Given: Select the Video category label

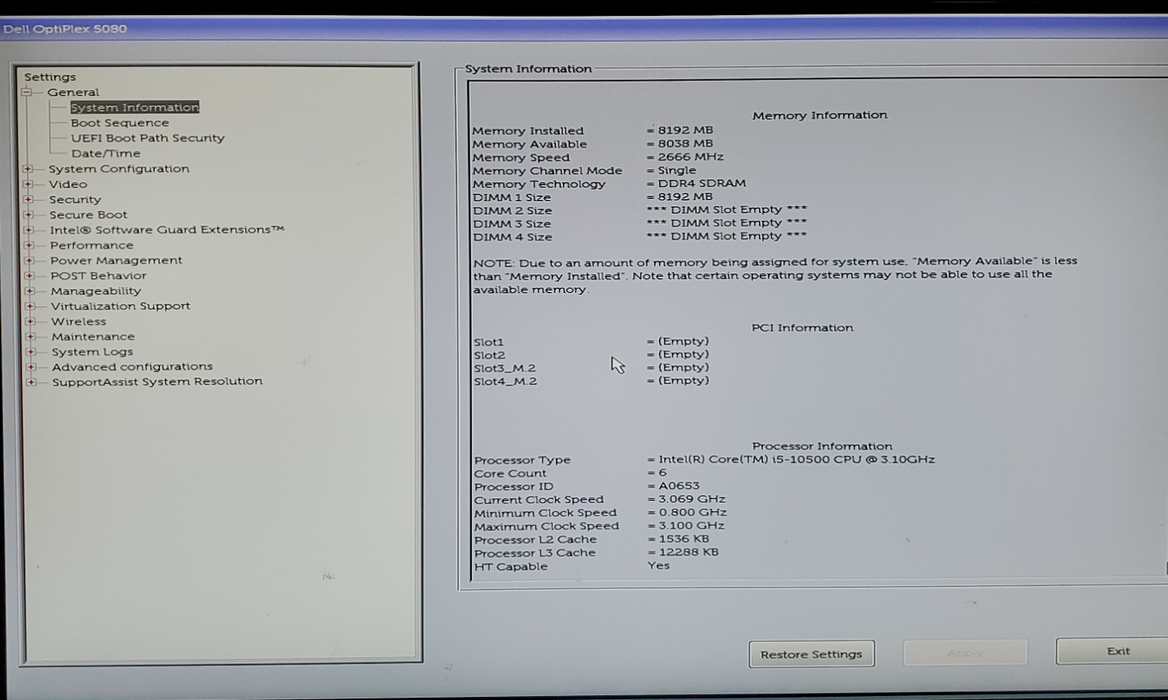Looking at the screenshot, I should tap(68, 184).
